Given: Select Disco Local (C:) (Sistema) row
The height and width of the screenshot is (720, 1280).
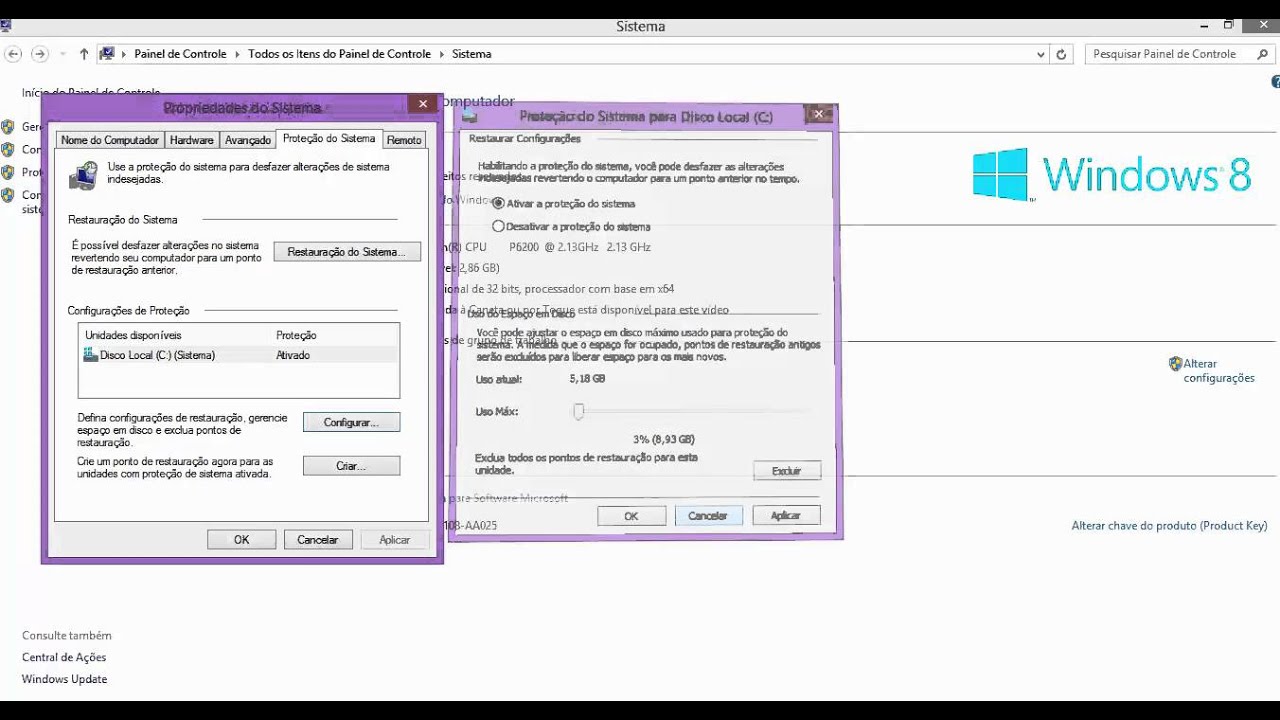Looking at the screenshot, I should coord(239,355).
